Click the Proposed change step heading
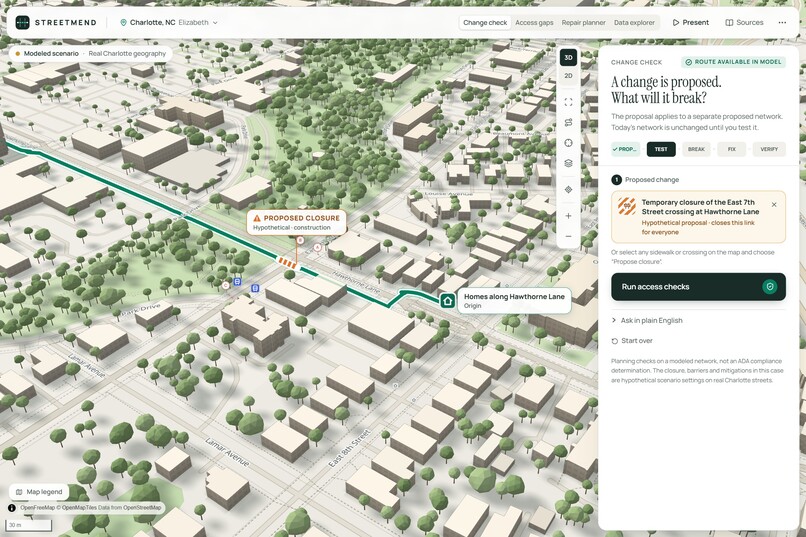Image resolution: width=806 pixels, height=537 pixels. 652,179
